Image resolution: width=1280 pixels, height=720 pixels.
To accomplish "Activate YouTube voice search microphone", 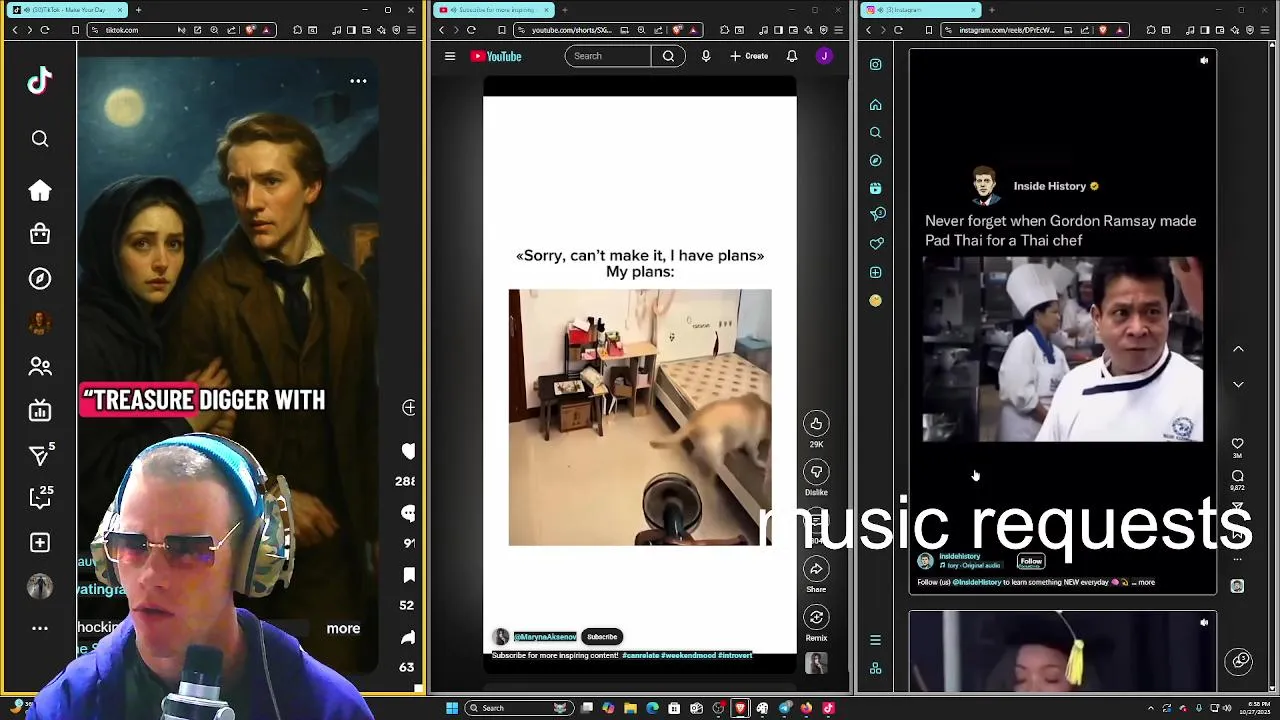I will [706, 56].
